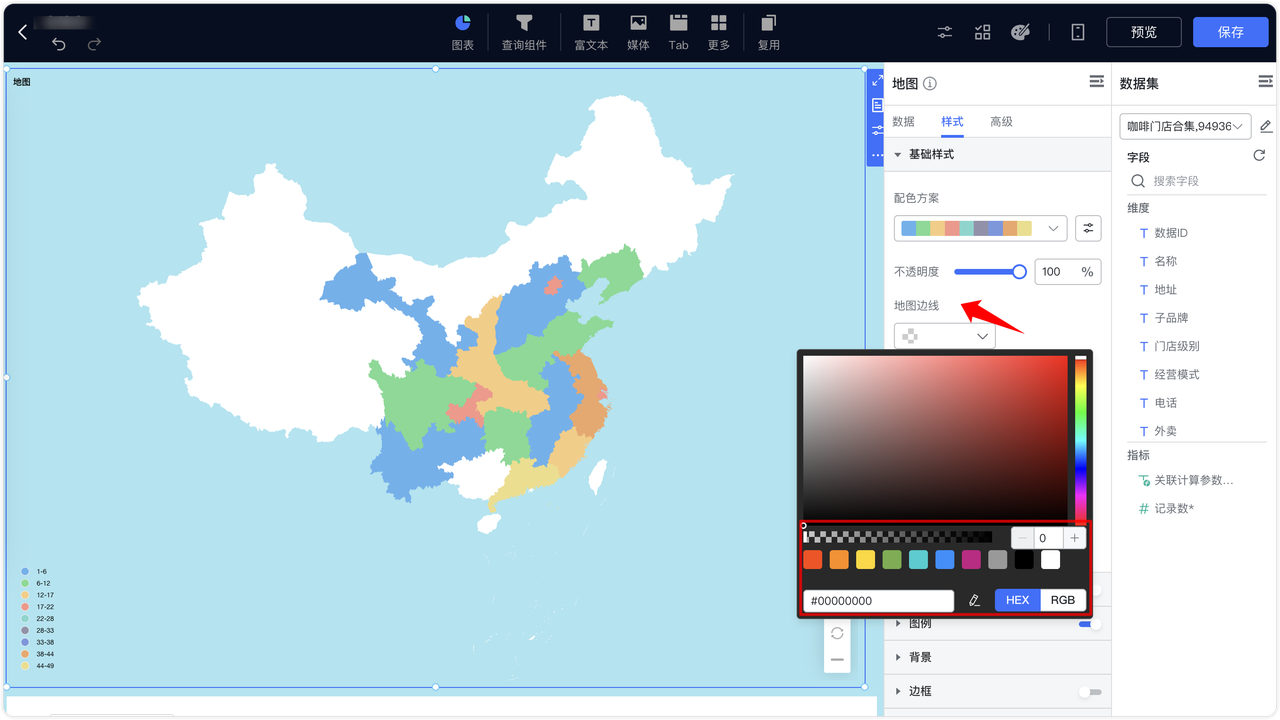The width and height of the screenshot is (1280, 720).
Task: Insert a 查询组件 filter widget
Action: coord(524,32)
